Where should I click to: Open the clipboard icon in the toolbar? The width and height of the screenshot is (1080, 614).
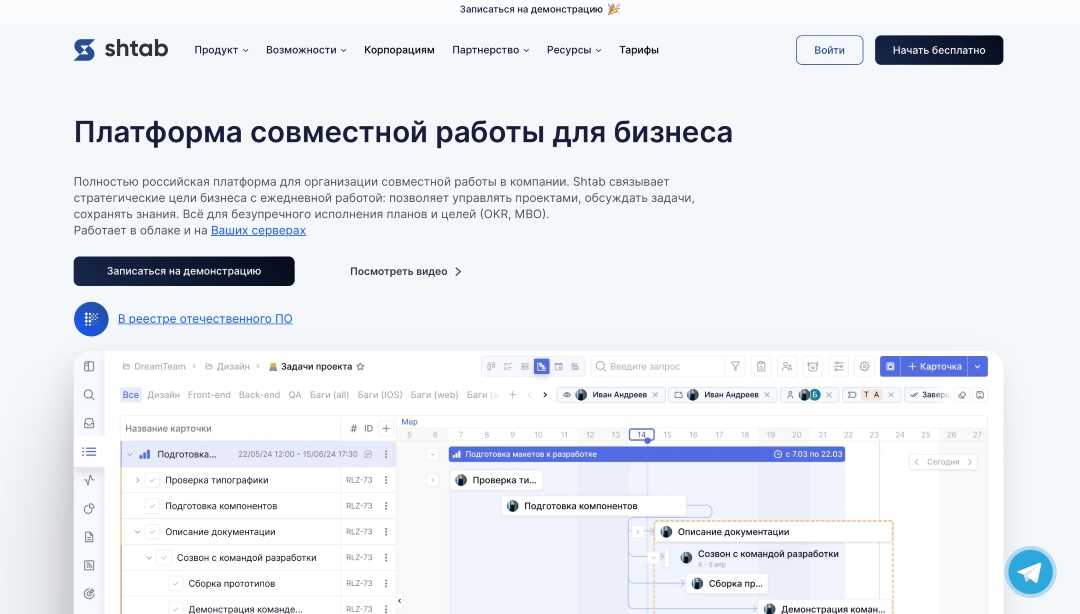(x=761, y=367)
